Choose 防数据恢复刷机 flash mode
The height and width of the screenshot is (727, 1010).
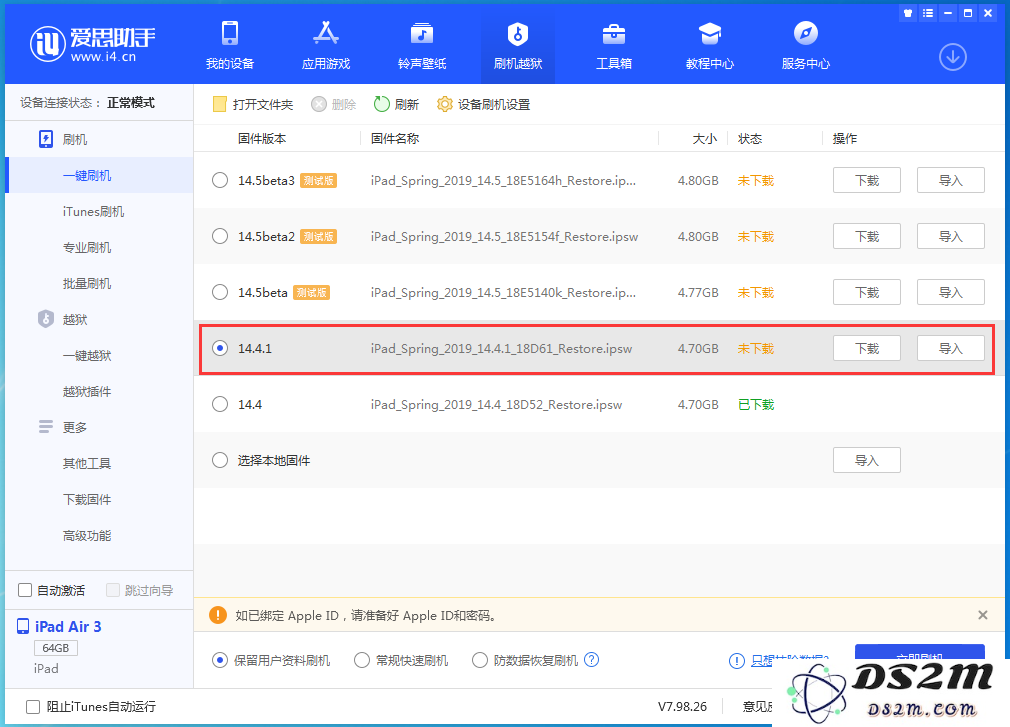(x=480, y=660)
